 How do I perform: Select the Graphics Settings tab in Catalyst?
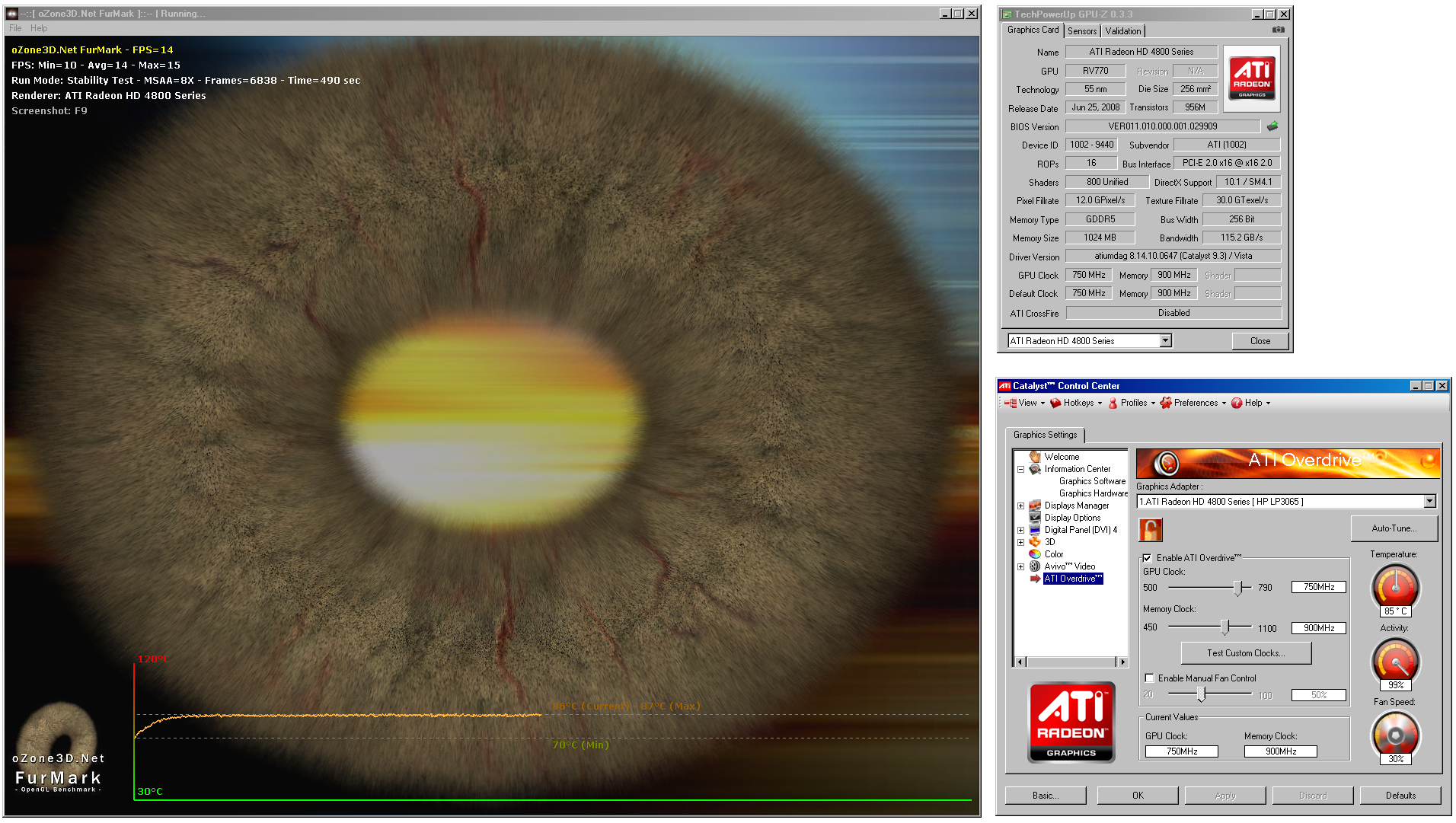pyautogui.click(x=1045, y=435)
